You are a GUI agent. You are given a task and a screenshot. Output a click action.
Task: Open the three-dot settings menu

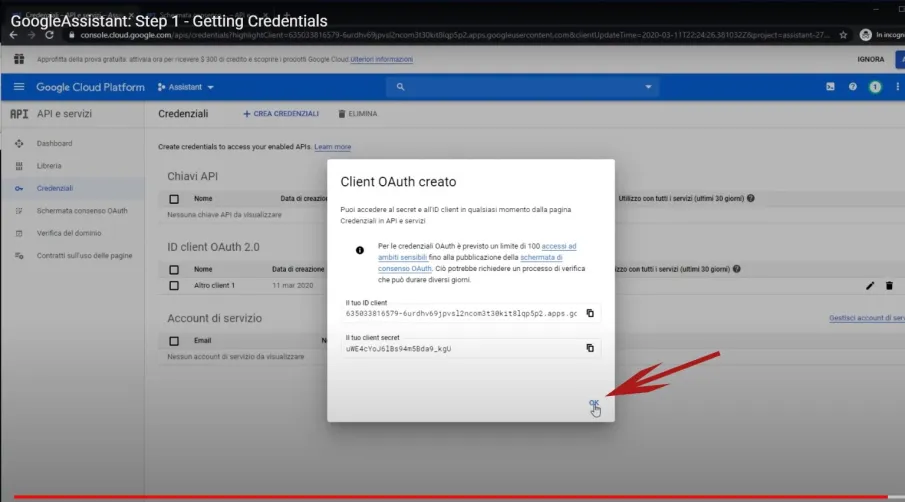coord(897,87)
